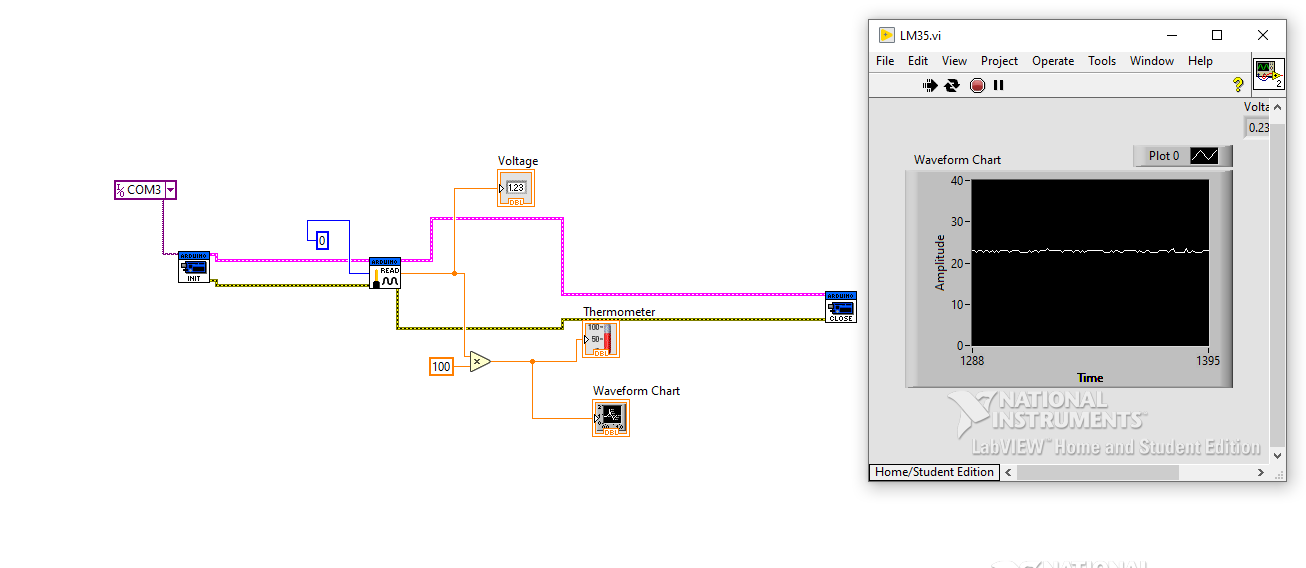Click the VI icon pane in the LM35.vi corner
The width and height of the screenshot is (1306, 568).
(1268, 73)
